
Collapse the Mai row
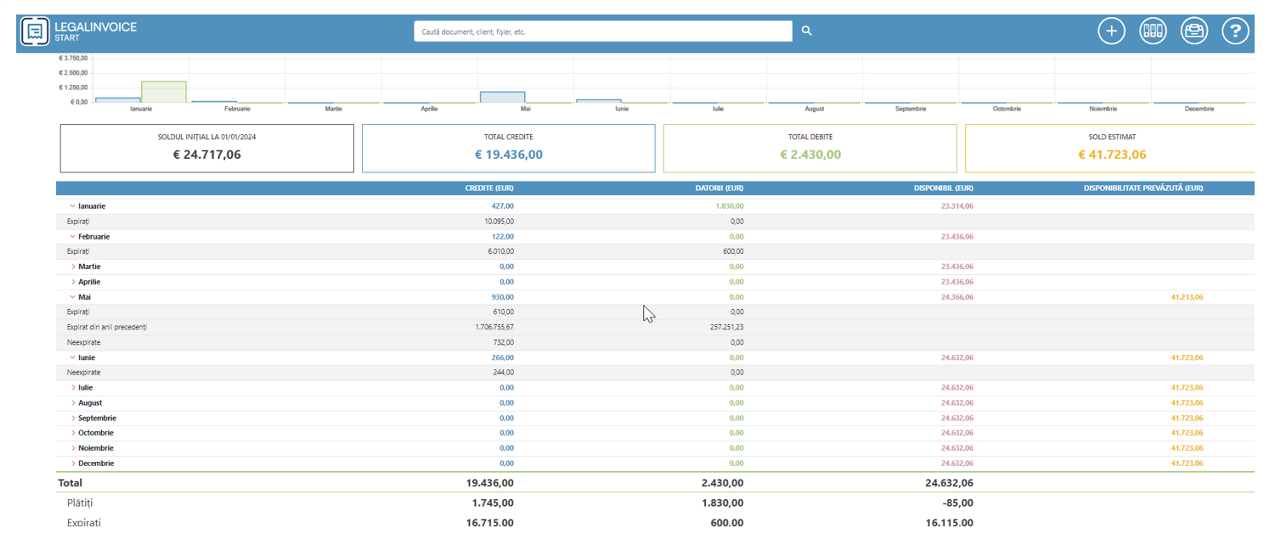73,297
